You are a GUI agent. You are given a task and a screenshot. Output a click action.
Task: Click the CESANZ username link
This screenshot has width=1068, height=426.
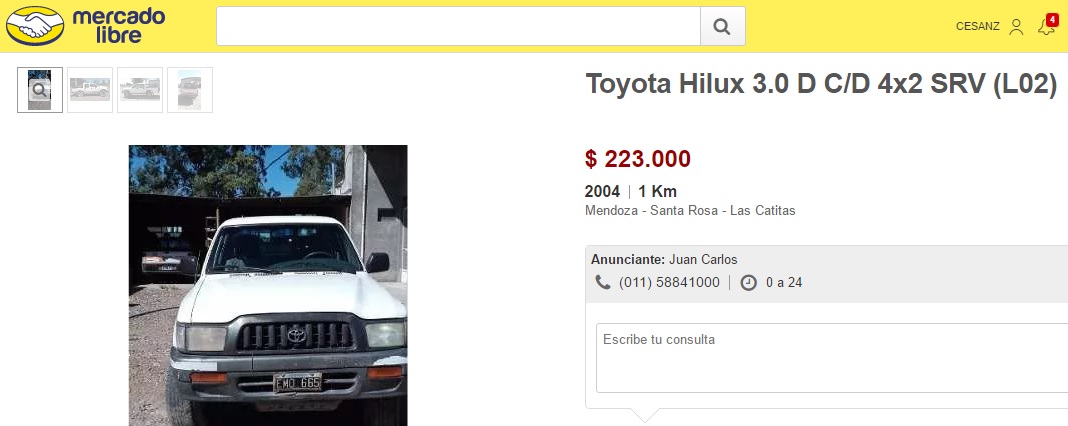[x=977, y=27]
